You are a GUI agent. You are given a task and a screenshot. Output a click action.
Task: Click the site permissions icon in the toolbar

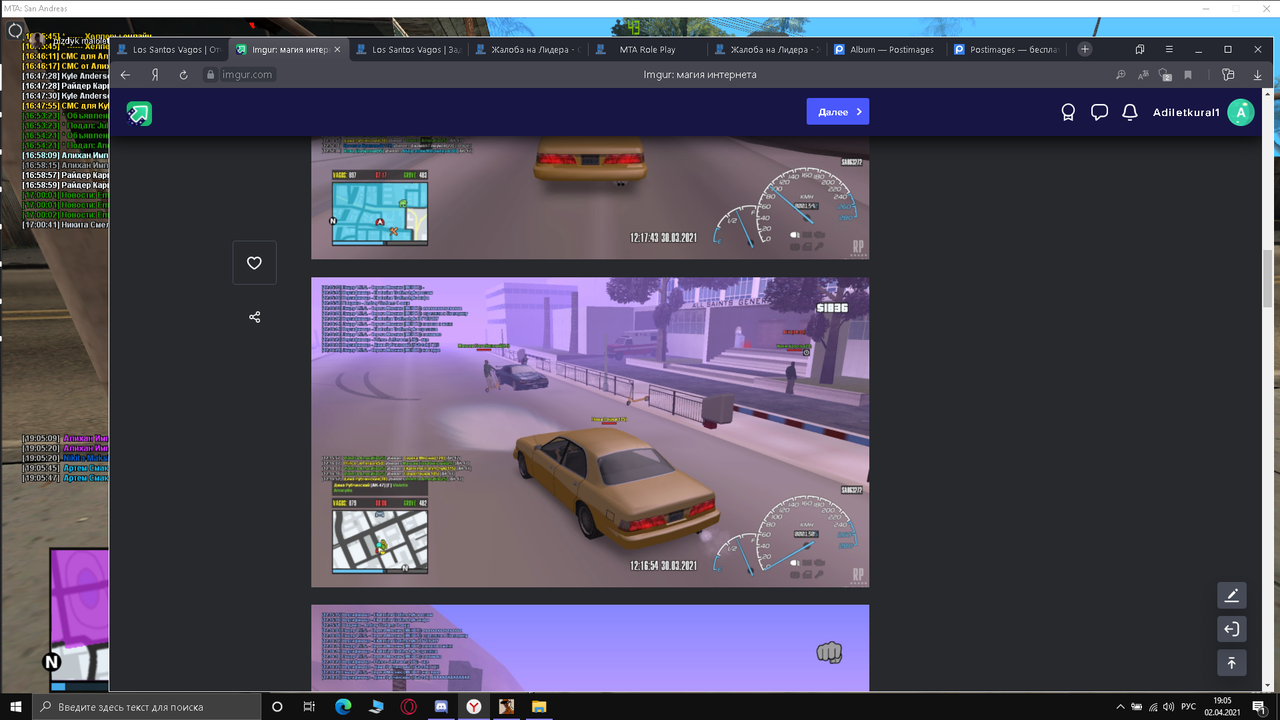click(x=1165, y=75)
